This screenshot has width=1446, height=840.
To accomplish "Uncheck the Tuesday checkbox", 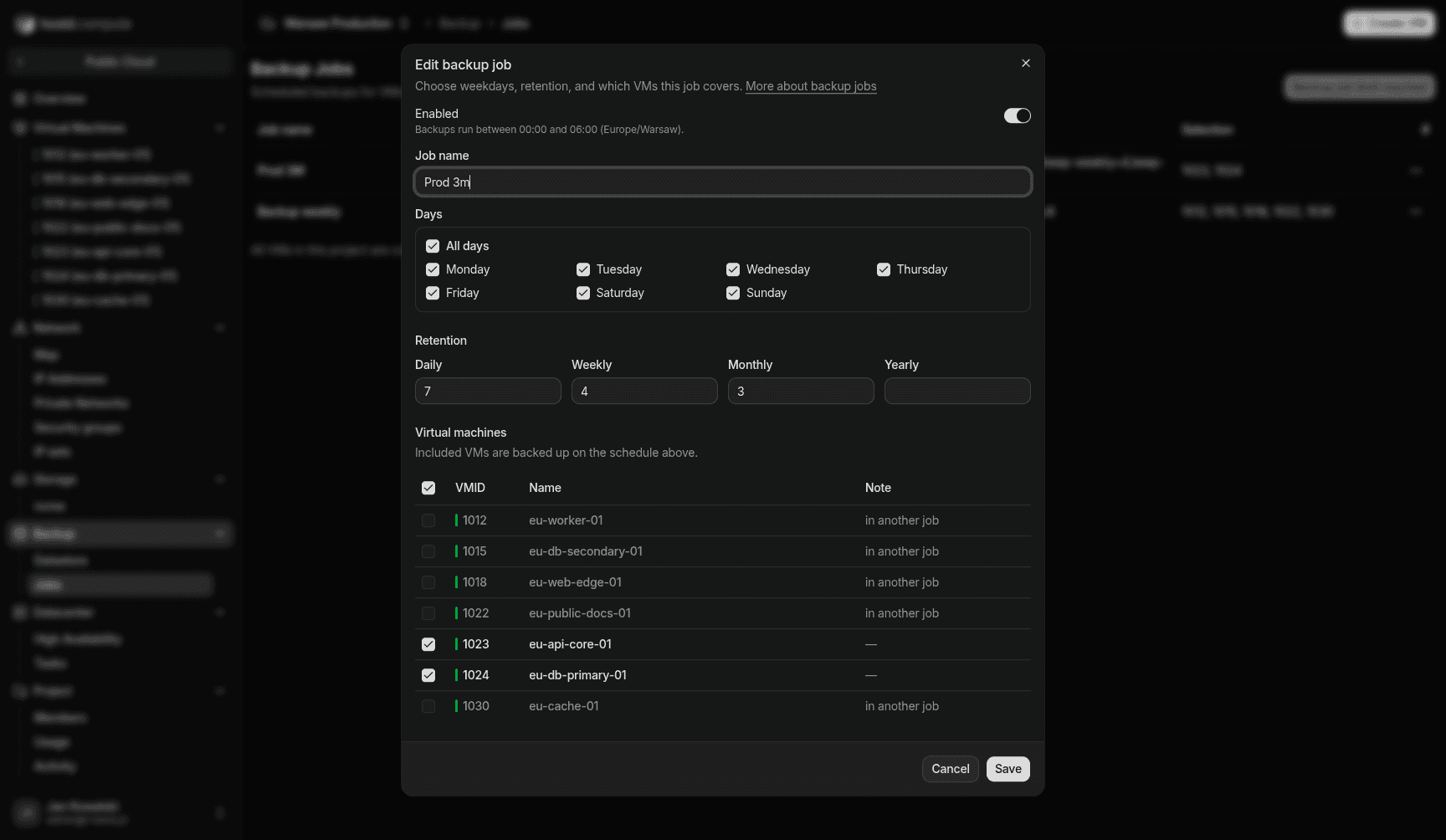I will (x=583, y=269).
